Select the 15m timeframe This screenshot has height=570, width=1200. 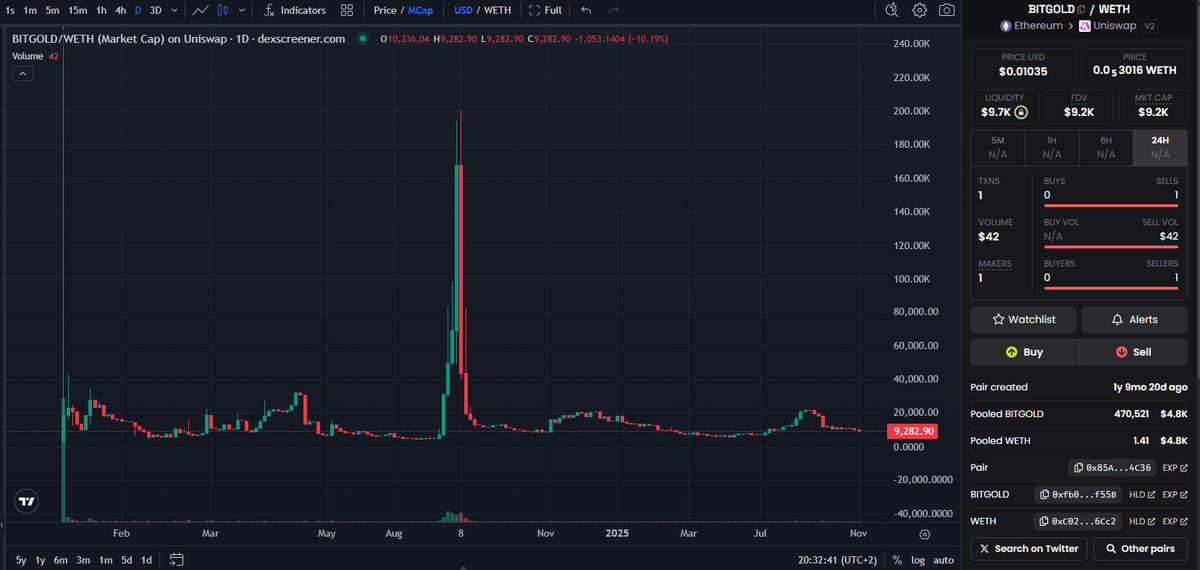(78, 10)
